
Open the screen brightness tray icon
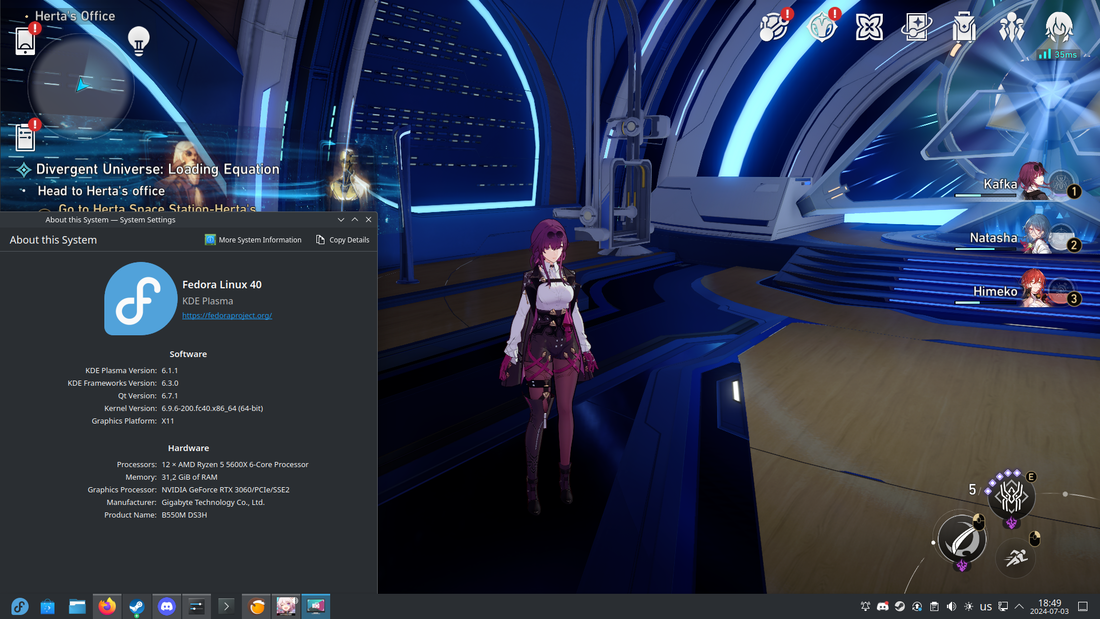[x=968, y=607]
